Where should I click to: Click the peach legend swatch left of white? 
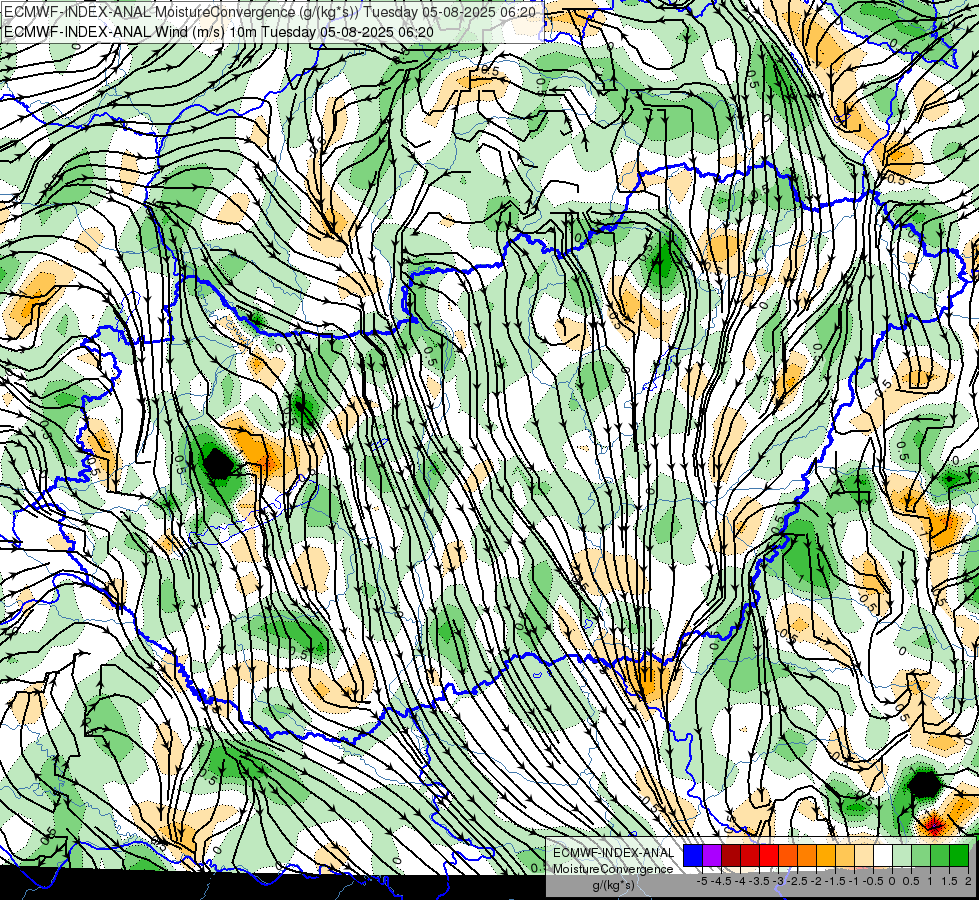coord(864,855)
